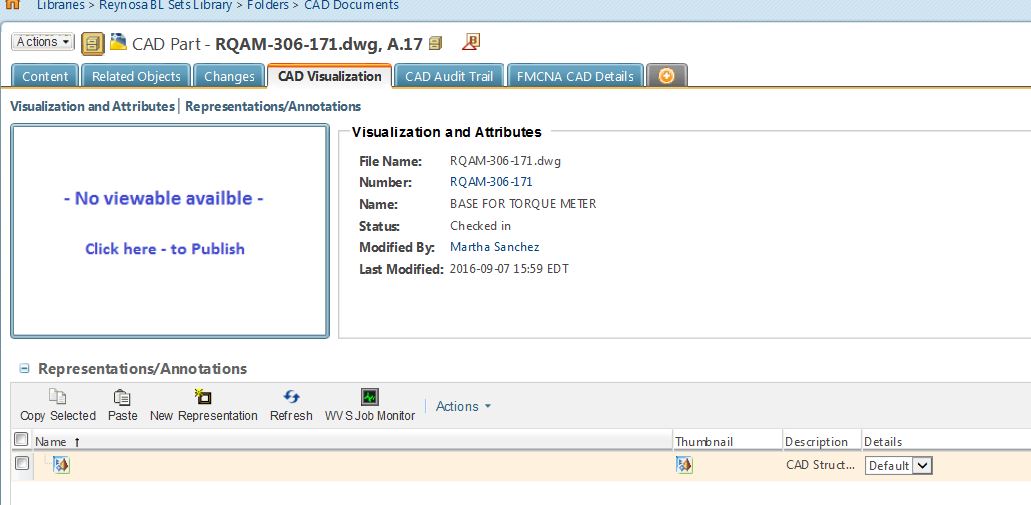Image resolution: width=1031 pixels, height=505 pixels.
Task: Open Reynosa BL Sets Library breadcrumb
Action: pos(165,5)
